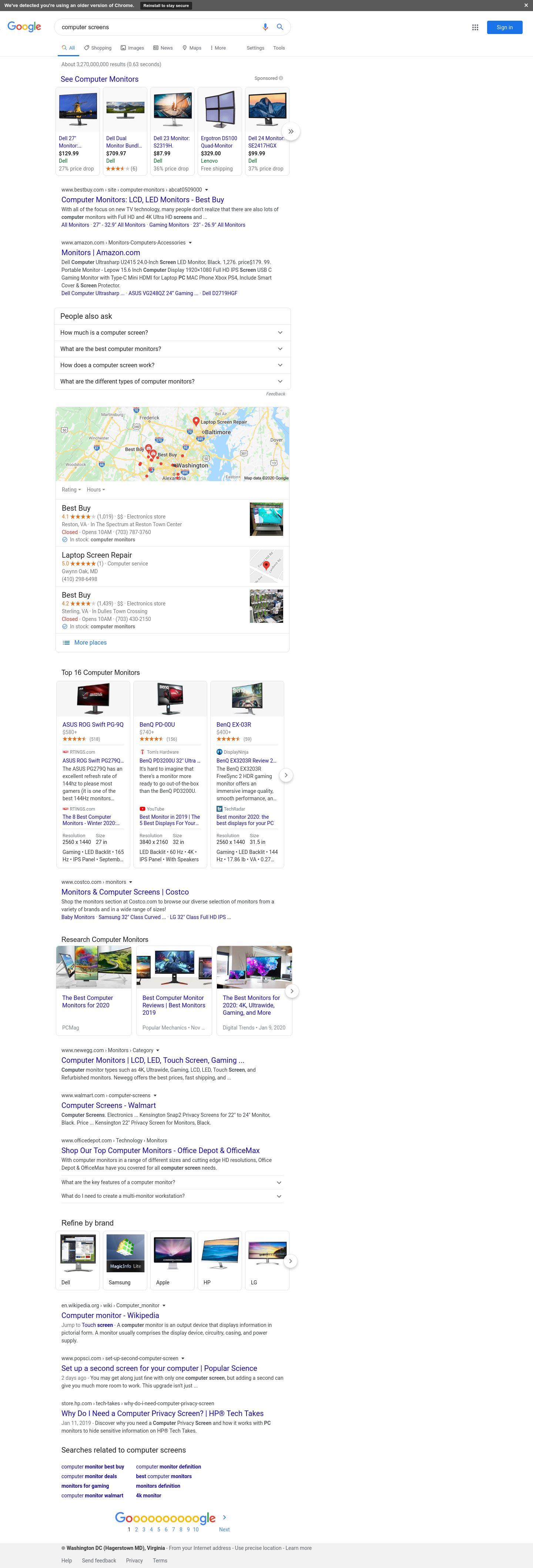Open the Rating filter dropdown

pyautogui.click(x=71, y=489)
